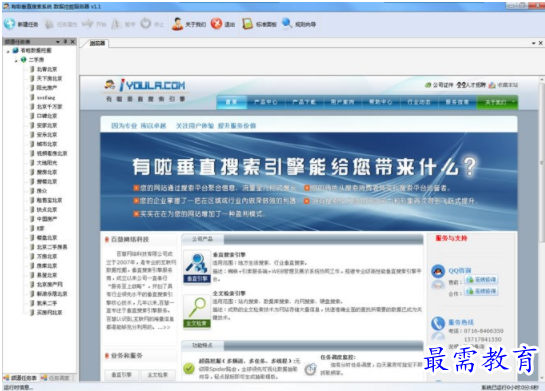545x391 pixels.
Task: Click the 收藏本站 bookmark icon
Action: tap(492, 85)
